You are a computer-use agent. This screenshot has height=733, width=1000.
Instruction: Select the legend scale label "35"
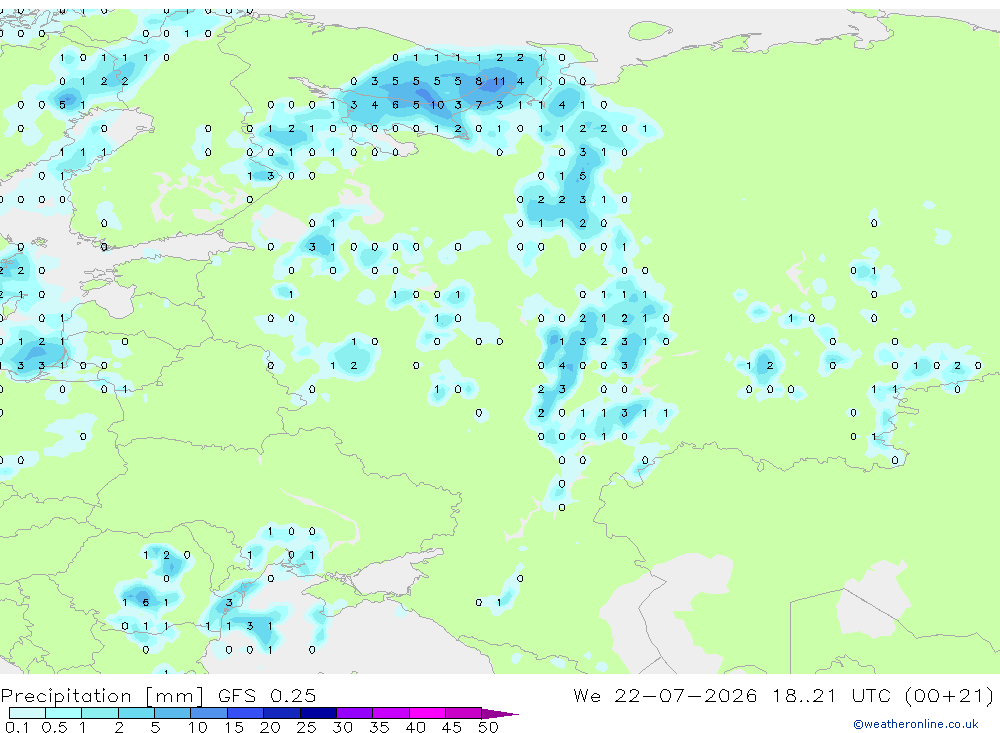tap(379, 727)
